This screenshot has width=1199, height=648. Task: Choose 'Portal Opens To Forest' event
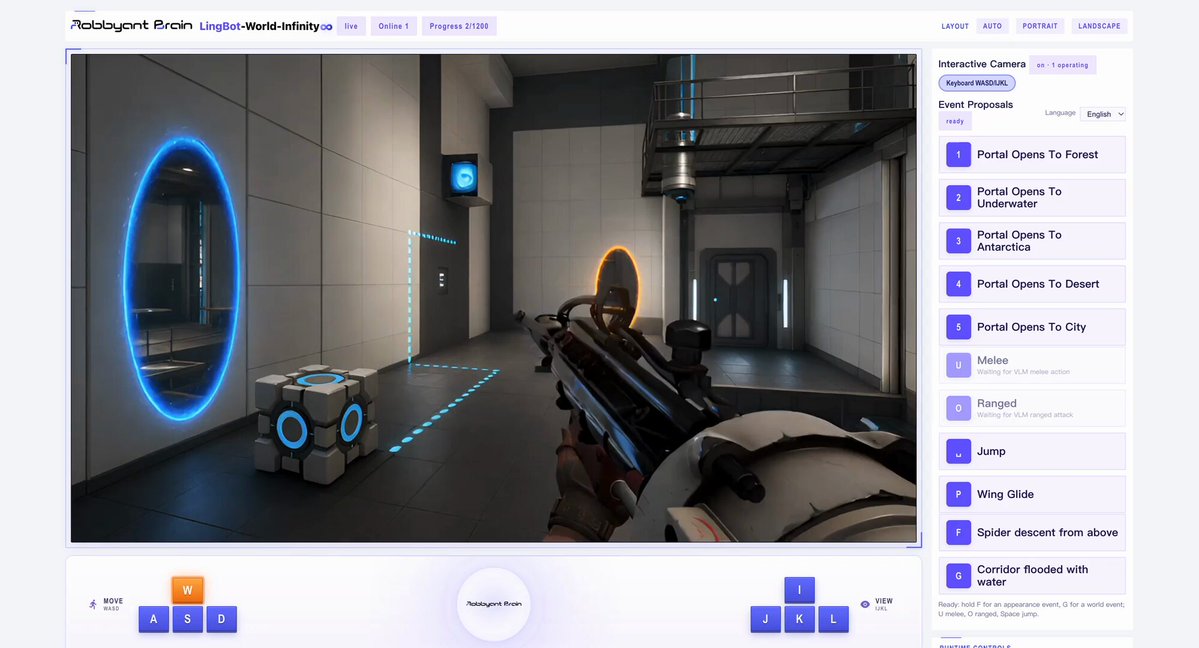coord(1032,155)
